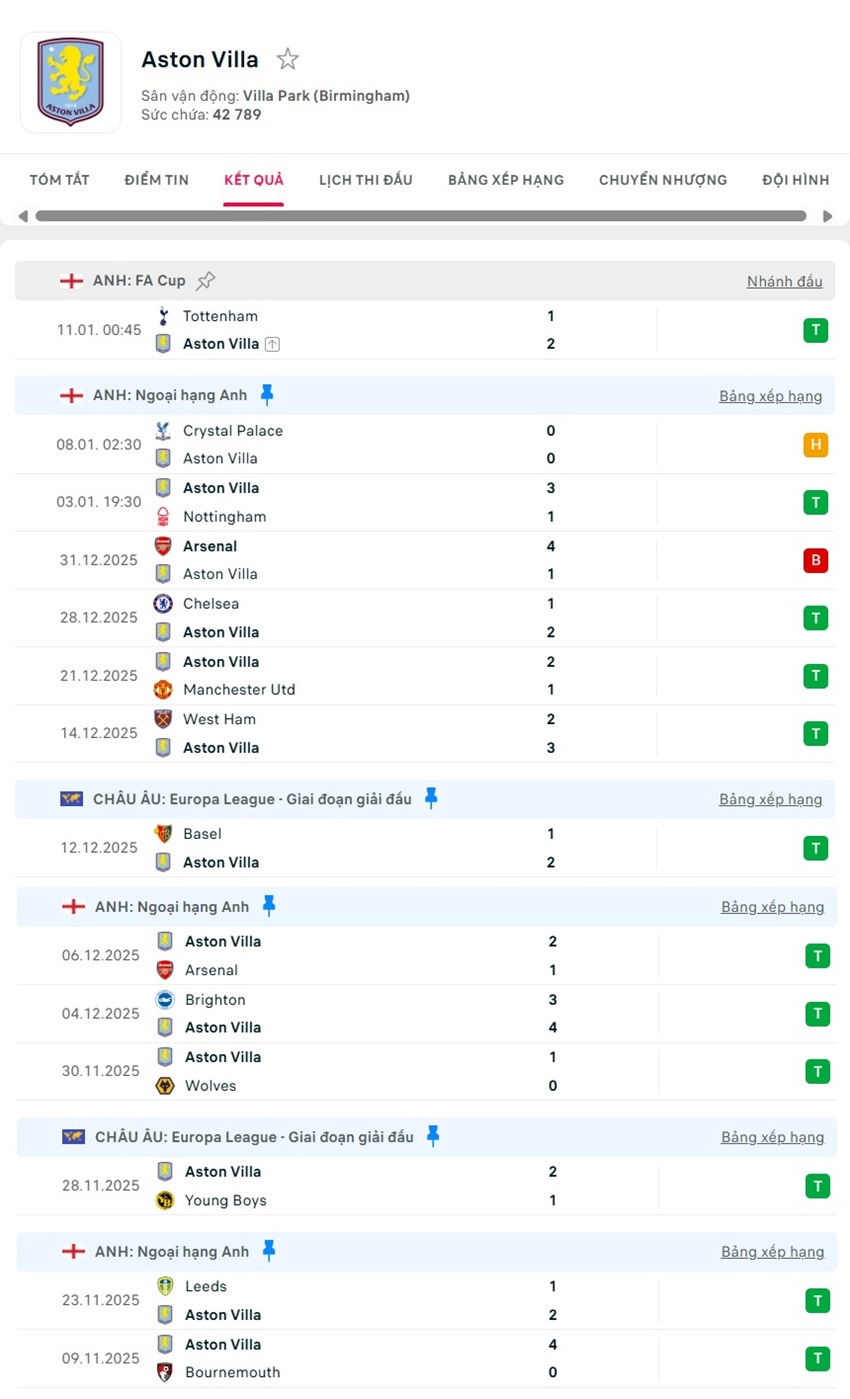Open Bảng xếp hạng for Ngoại hạng Anh
Viewport: 850px width, 1399px height.
(x=771, y=396)
